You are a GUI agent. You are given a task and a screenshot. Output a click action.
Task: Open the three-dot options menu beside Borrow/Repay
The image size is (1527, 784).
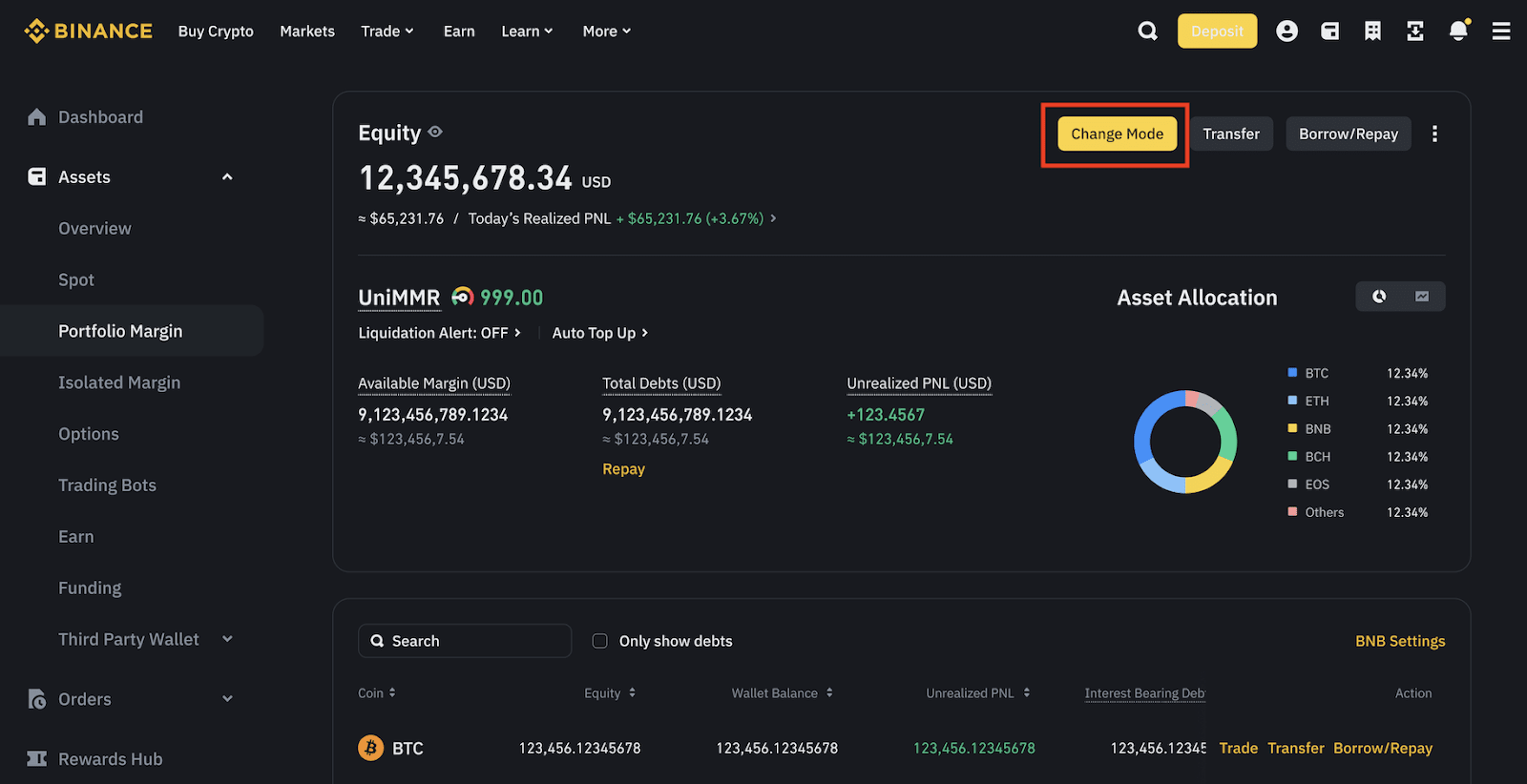point(1433,134)
